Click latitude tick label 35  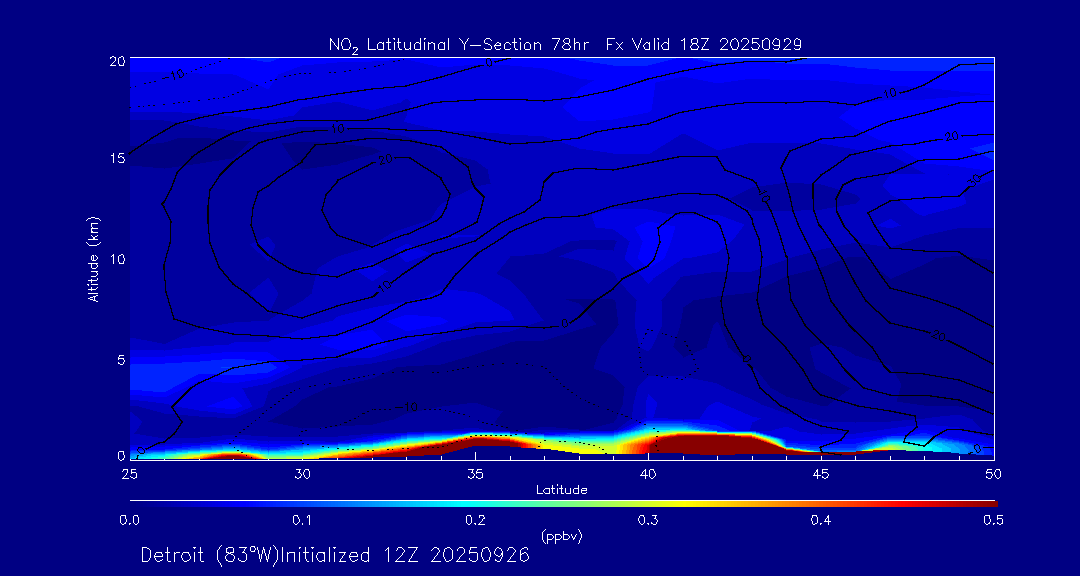point(475,472)
